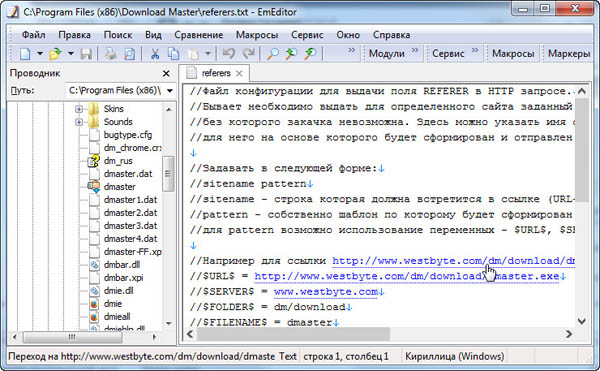Select dmbar.xpi in the tree
This screenshot has height=371, width=600.
click(x=123, y=278)
